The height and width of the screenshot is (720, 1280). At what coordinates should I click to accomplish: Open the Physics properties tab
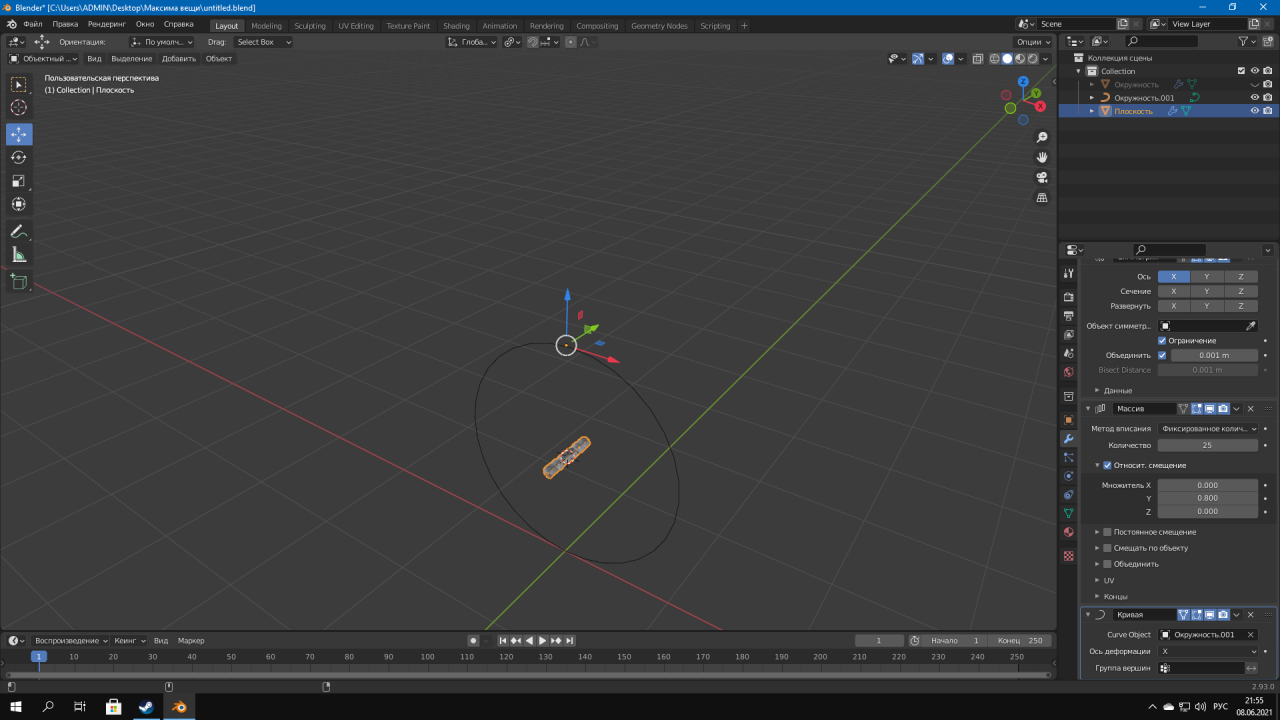click(x=1068, y=476)
